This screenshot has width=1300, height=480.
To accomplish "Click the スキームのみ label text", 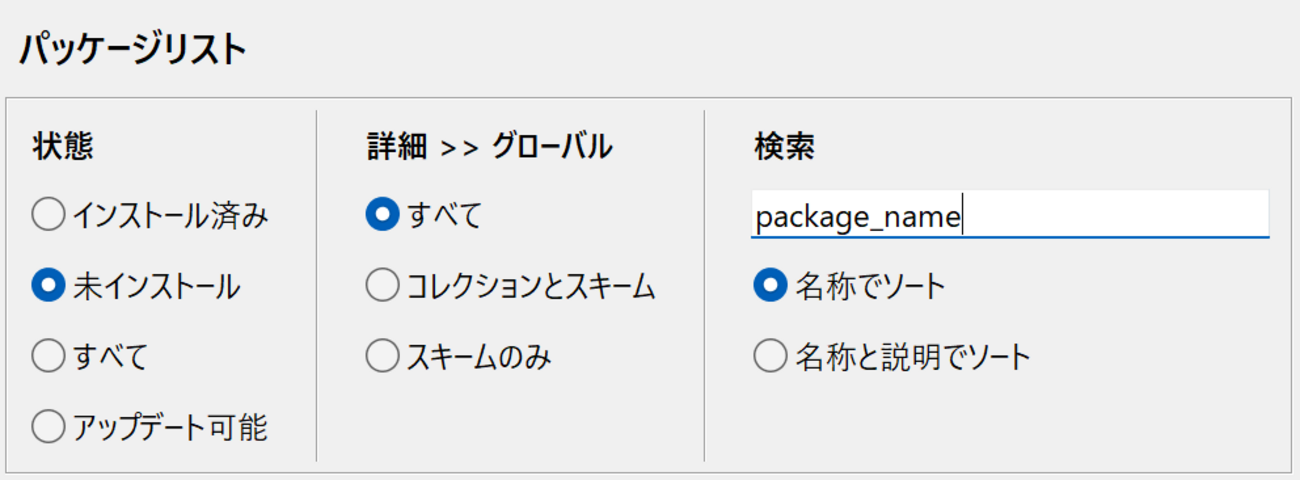I will tap(479, 356).
